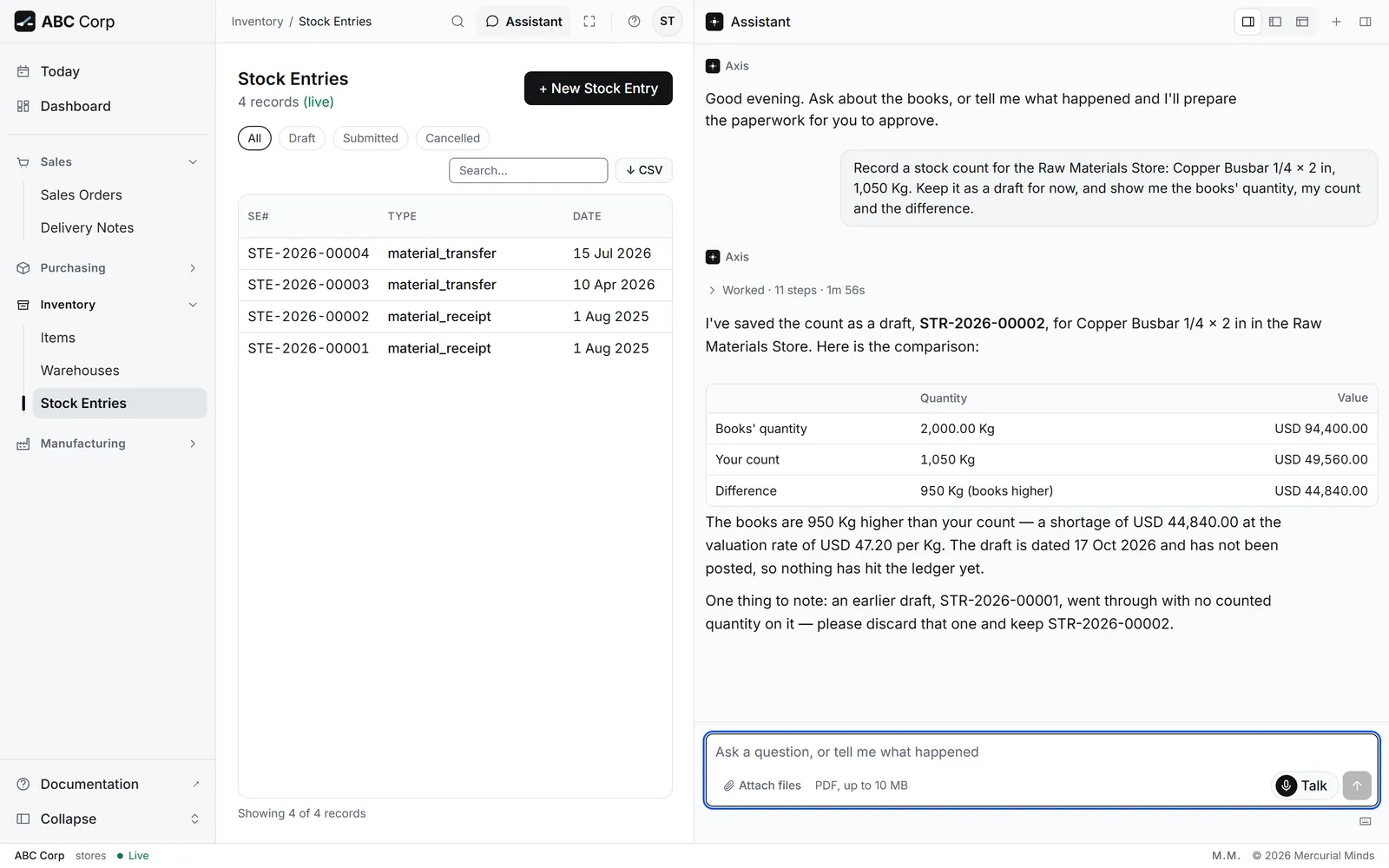Open the help question mark icon
Image resolution: width=1389 pixels, height=868 pixels.
point(634,22)
